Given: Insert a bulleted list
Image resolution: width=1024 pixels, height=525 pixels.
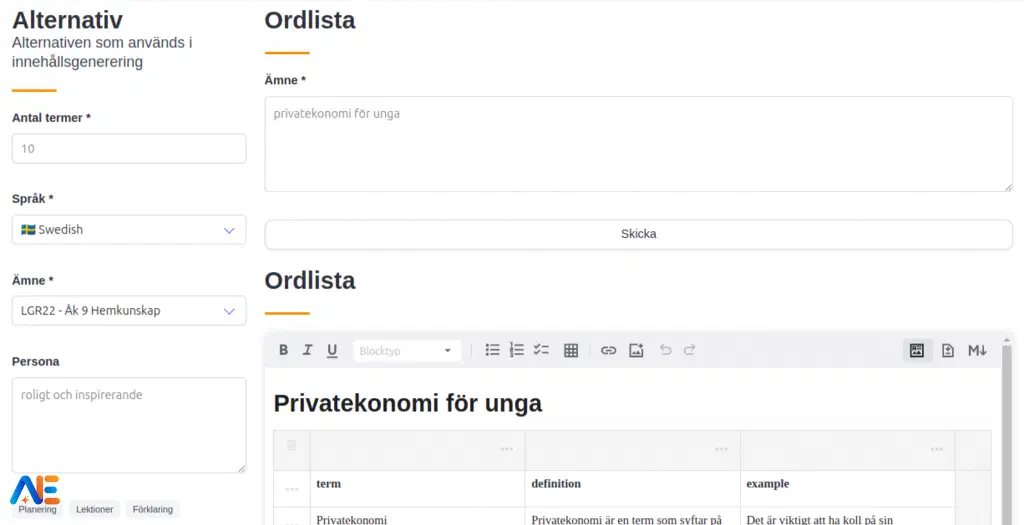Looking at the screenshot, I should click(x=492, y=350).
